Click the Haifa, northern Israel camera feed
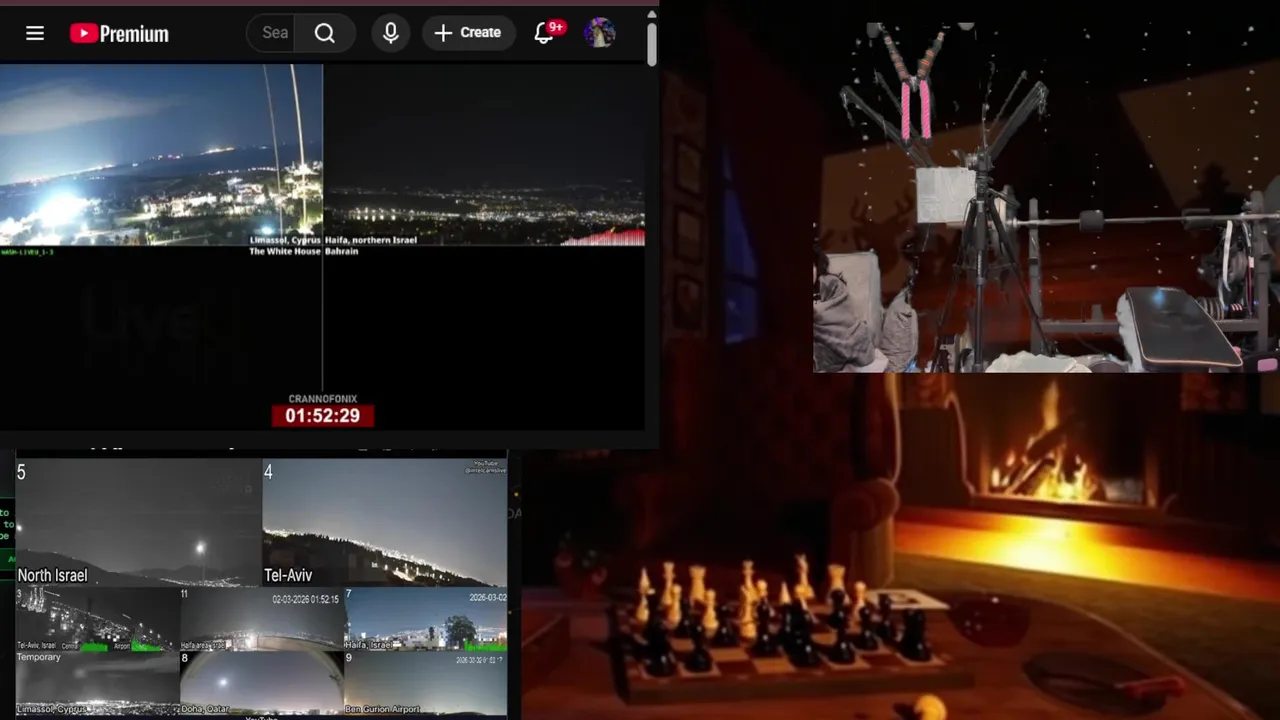The image size is (1280, 720). pyautogui.click(x=484, y=155)
